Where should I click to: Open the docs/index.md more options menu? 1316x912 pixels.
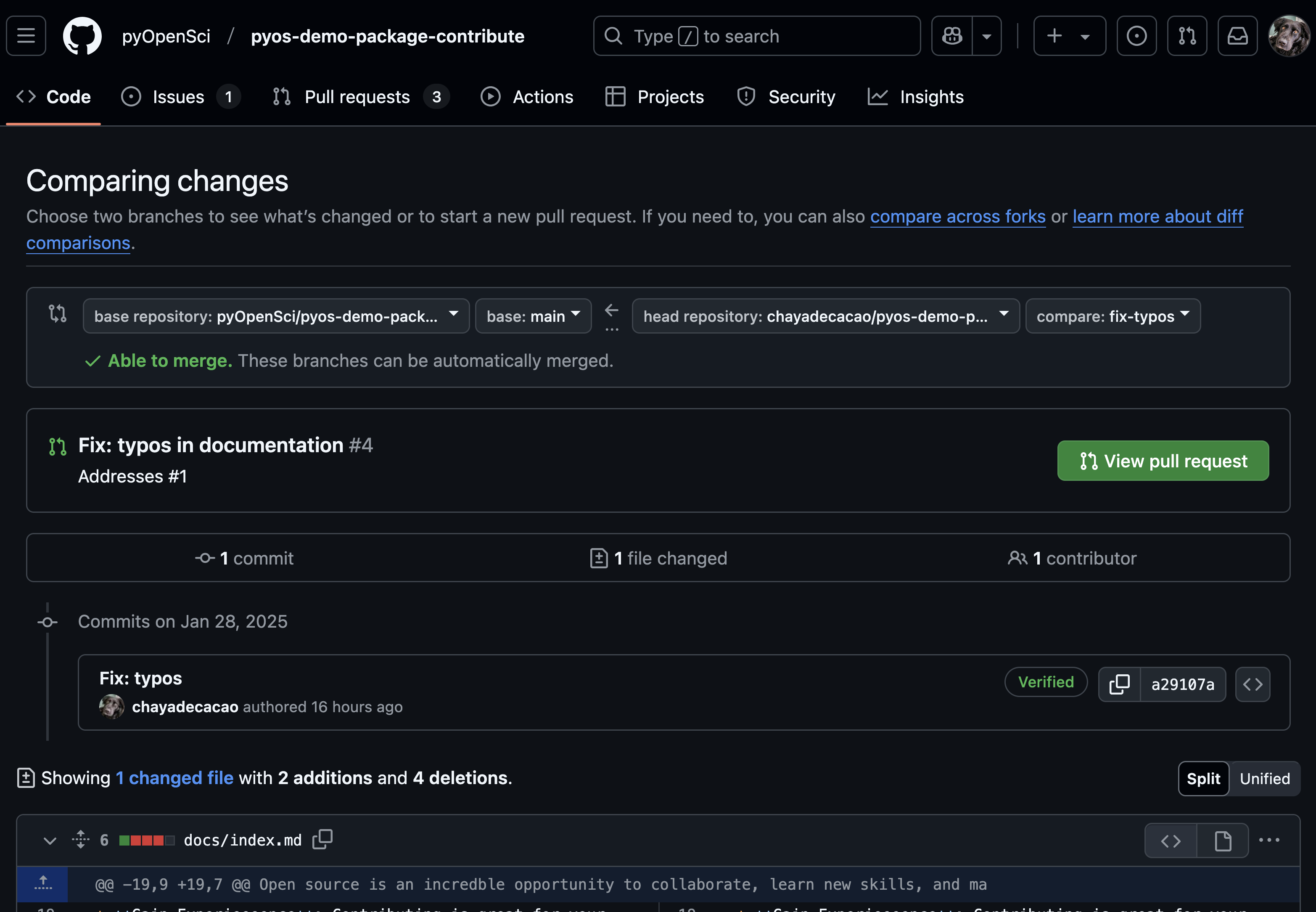pos(1269,840)
